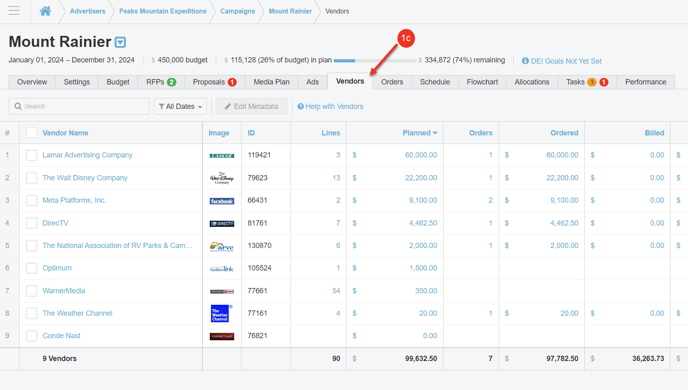Open Peaks Mountain Expeditions breadcrumb
The image size is (688, 390).
[163, 11]
